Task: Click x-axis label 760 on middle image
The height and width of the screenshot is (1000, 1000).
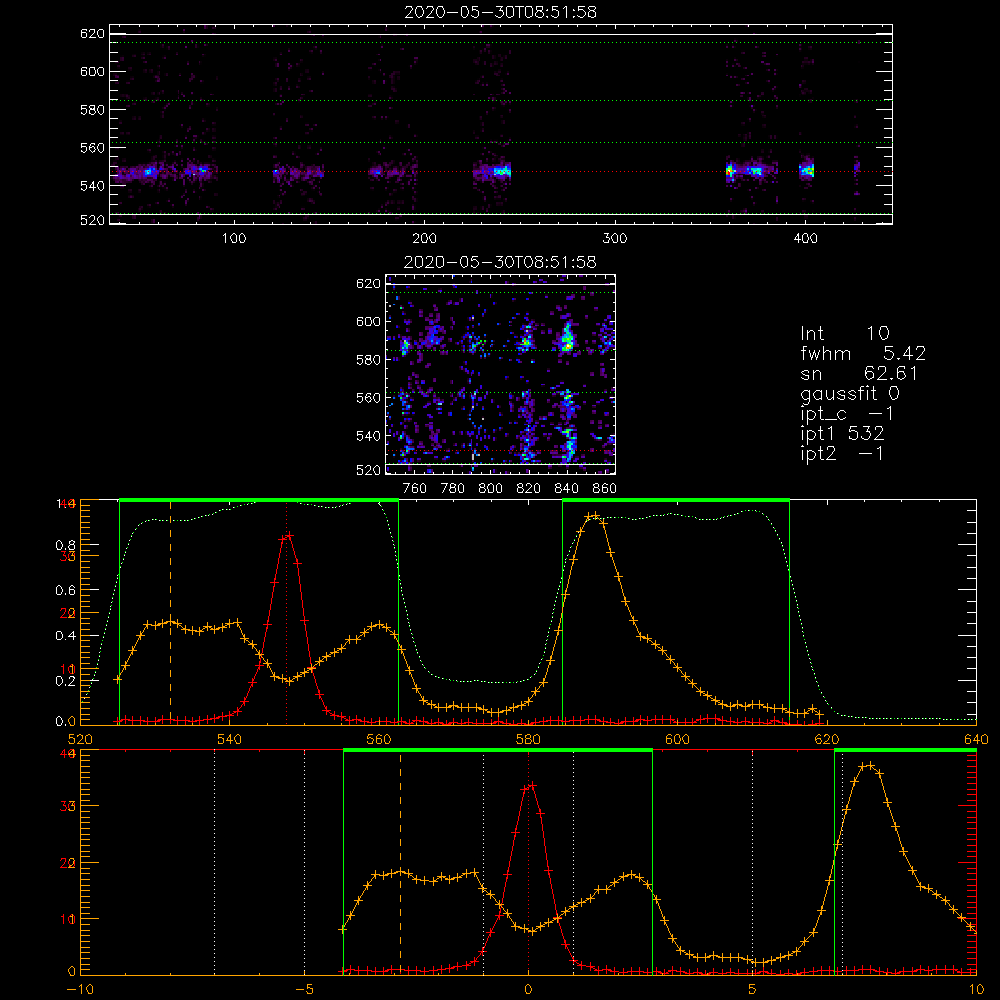Action: point(415,489)
